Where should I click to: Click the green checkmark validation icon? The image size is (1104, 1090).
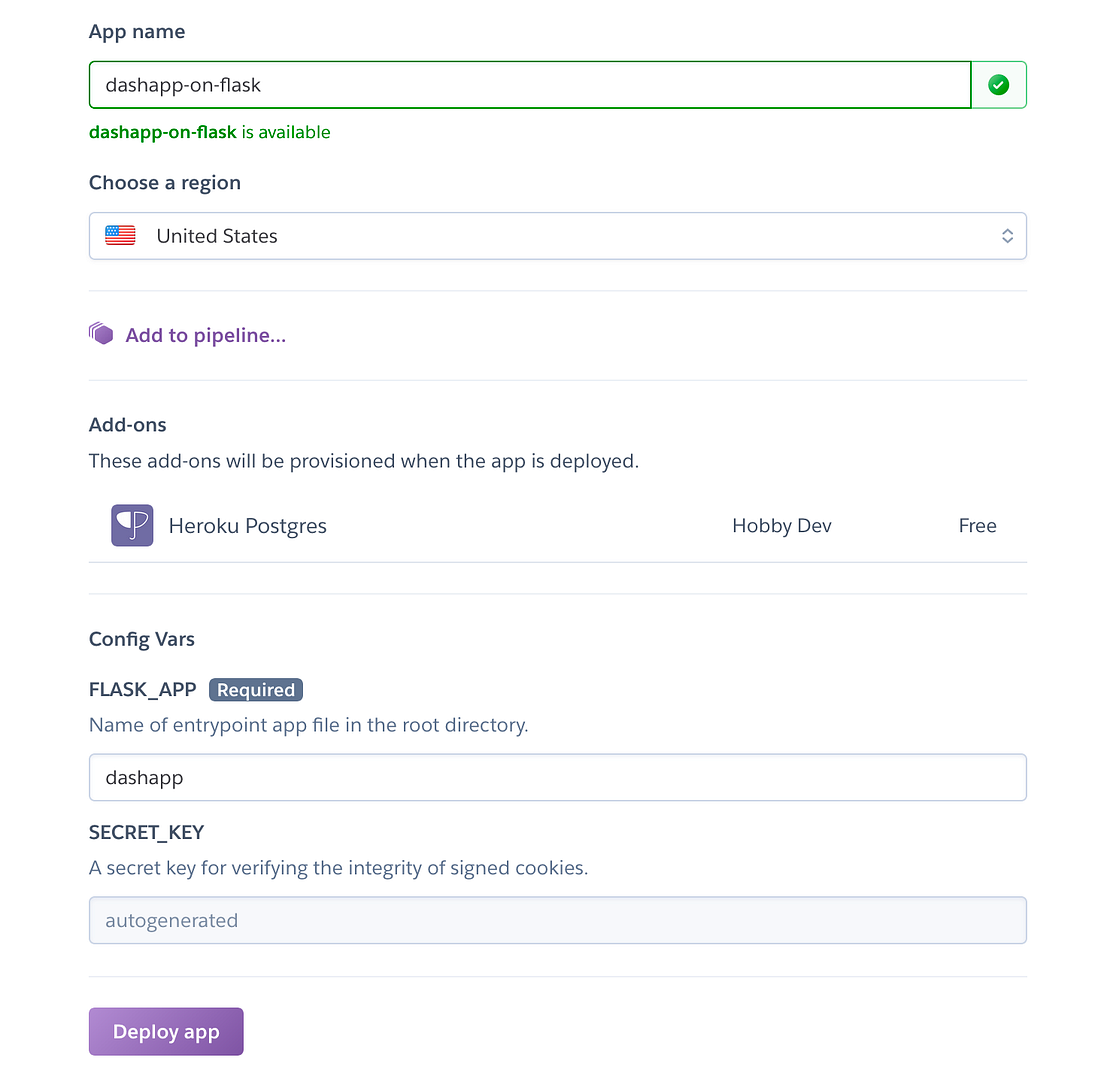coord(998,84)
